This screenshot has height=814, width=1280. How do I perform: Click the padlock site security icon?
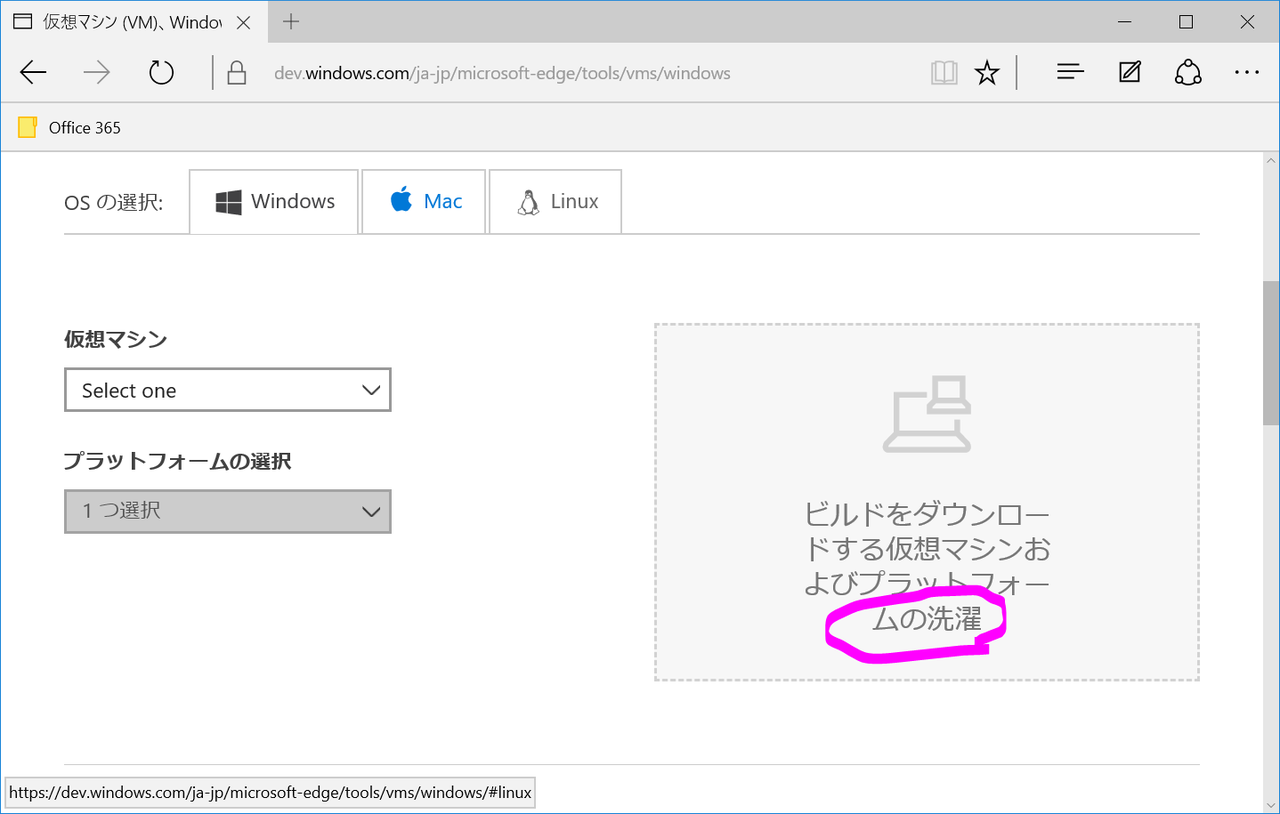(x=237, y=73)
